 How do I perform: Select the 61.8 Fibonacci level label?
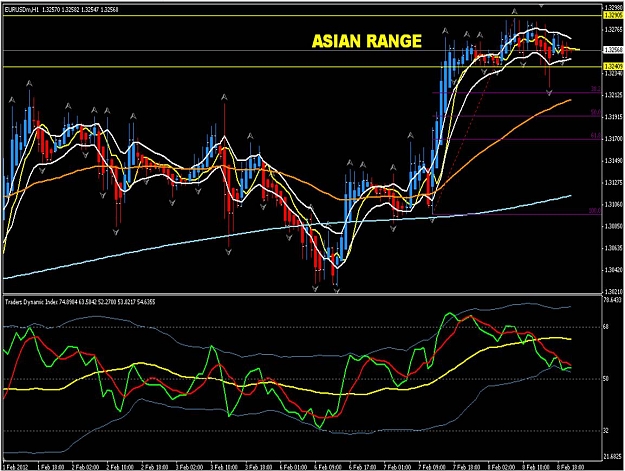point(595,136)
